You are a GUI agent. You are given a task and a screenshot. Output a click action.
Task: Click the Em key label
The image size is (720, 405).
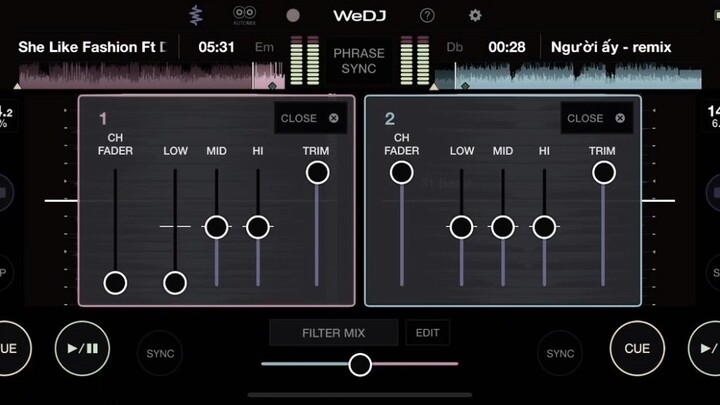pyautogui.click(x=264, y=47)
